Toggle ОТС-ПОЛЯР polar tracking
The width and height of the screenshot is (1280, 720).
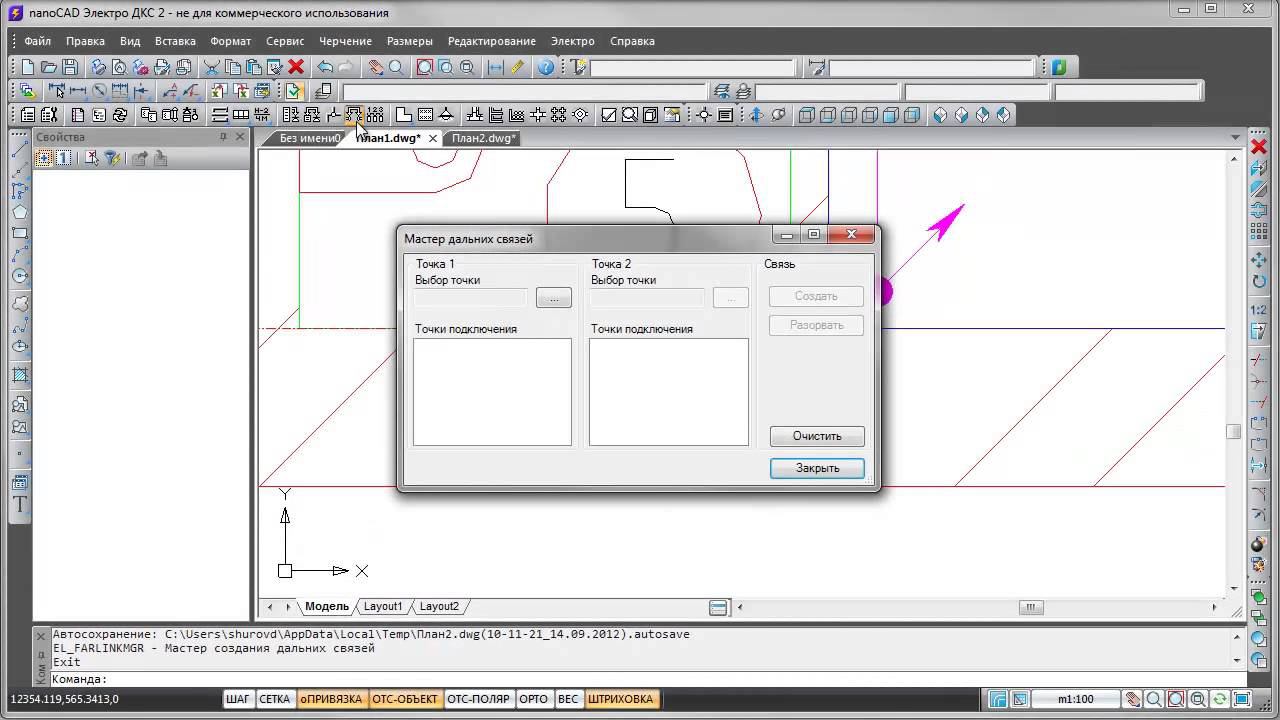coord(478,699)
